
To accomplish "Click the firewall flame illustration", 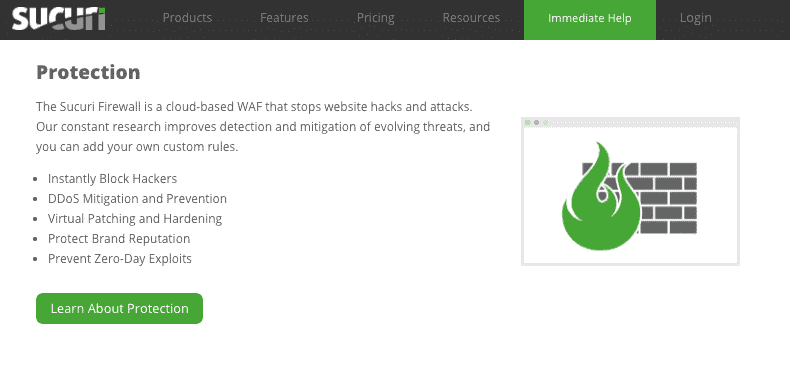I will tap(630, 192).
